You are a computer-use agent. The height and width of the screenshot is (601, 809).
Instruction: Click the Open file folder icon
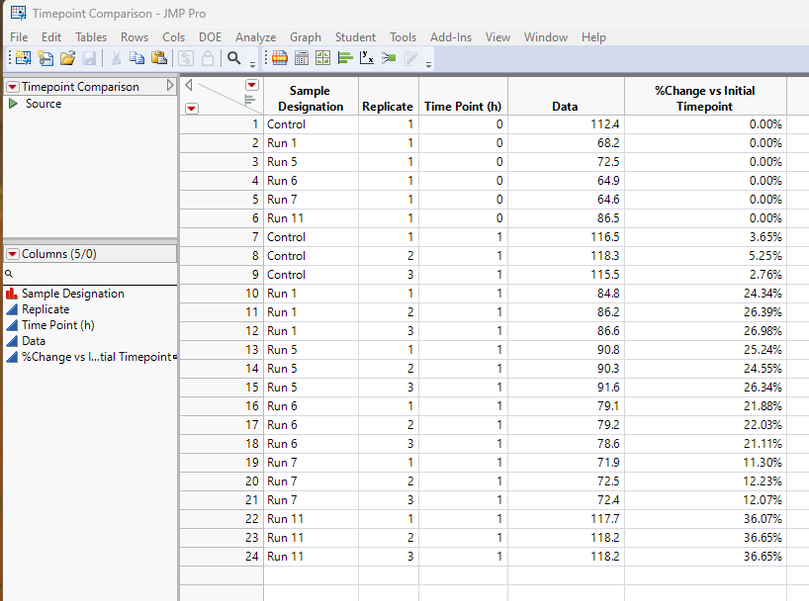pyautogui.click(x=68, y=59)
